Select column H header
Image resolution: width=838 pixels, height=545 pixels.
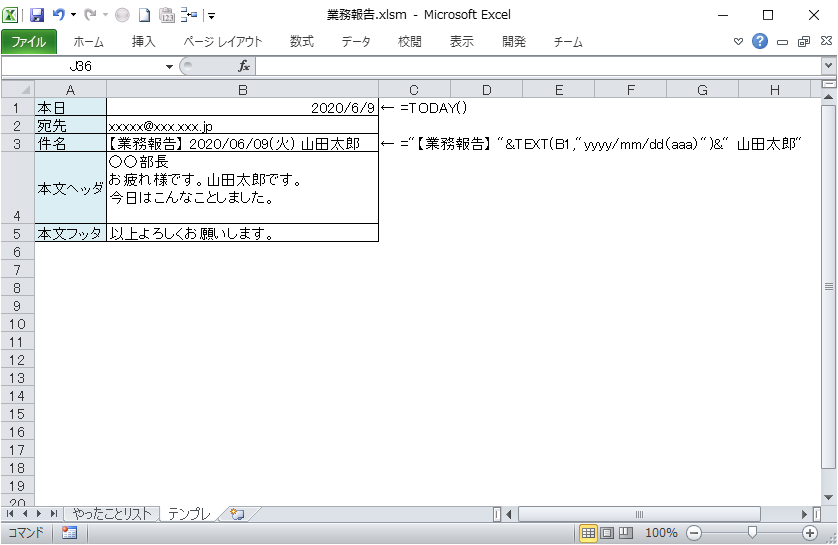tap(774, 90)
